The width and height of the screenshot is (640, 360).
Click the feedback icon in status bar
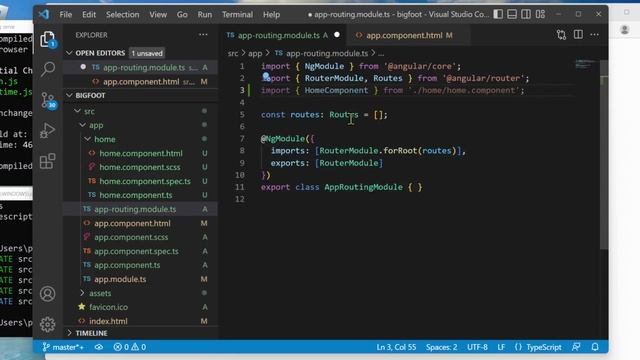point(576,347)
